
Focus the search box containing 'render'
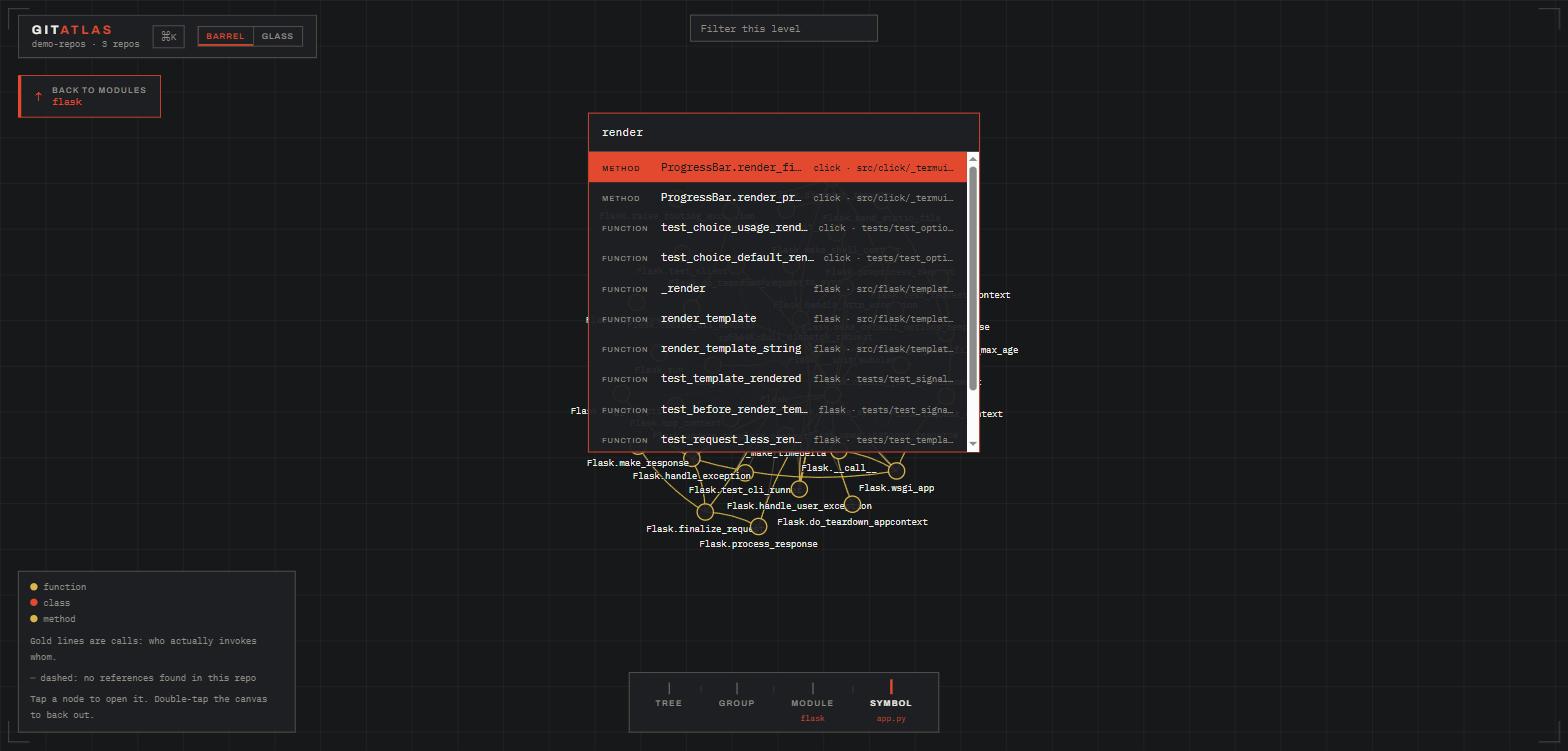click(x=784, y=133)
